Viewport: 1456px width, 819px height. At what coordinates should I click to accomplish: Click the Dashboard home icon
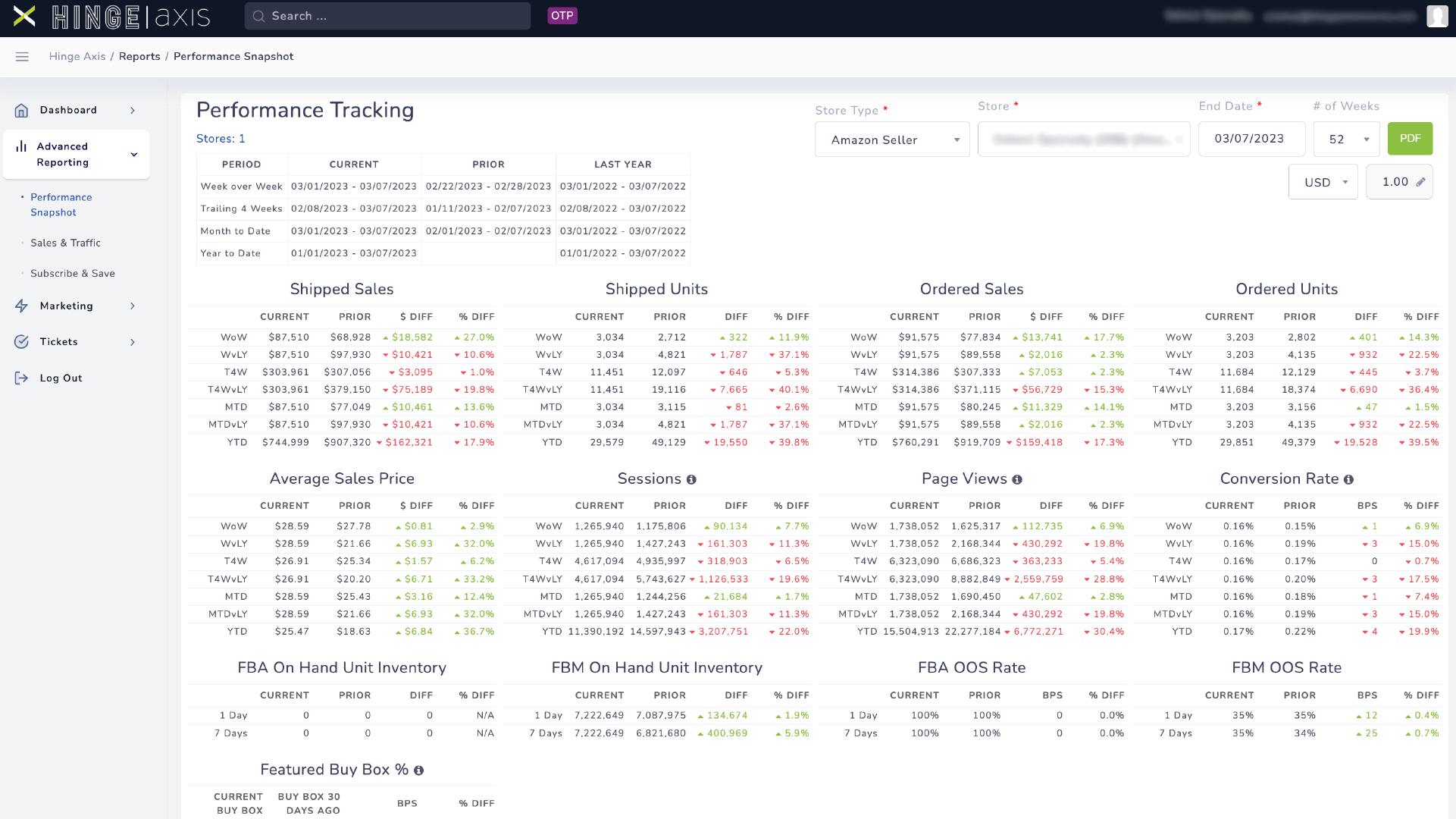[21, 110]
